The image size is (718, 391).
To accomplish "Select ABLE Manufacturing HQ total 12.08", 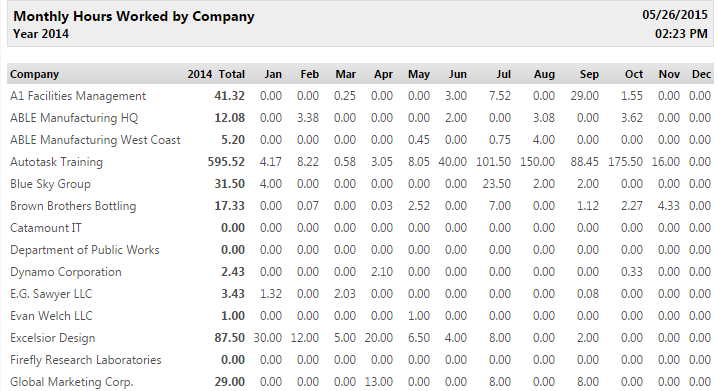I will coord(229,118).
